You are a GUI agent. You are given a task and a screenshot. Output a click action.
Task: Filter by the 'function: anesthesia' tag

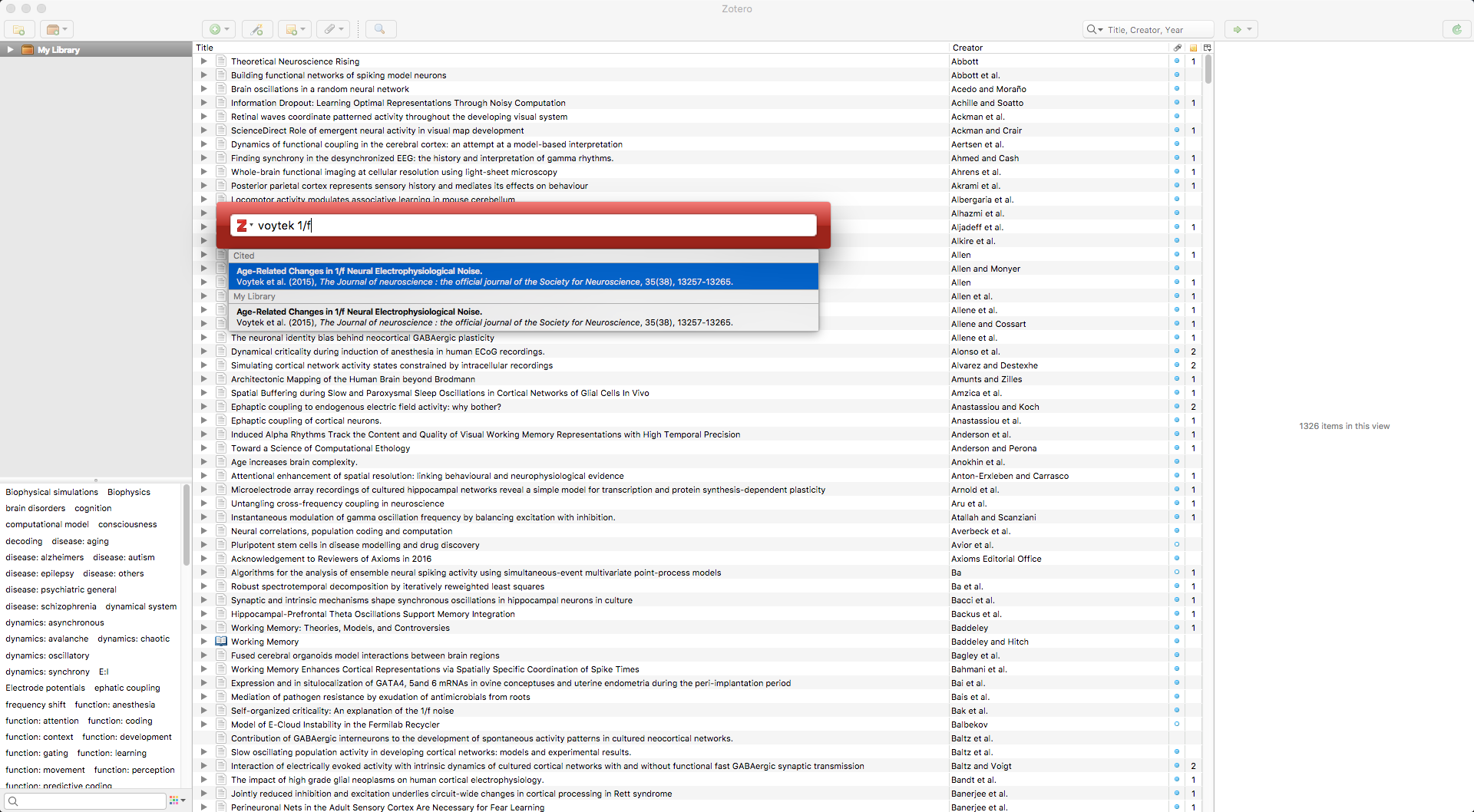point(115,705)
